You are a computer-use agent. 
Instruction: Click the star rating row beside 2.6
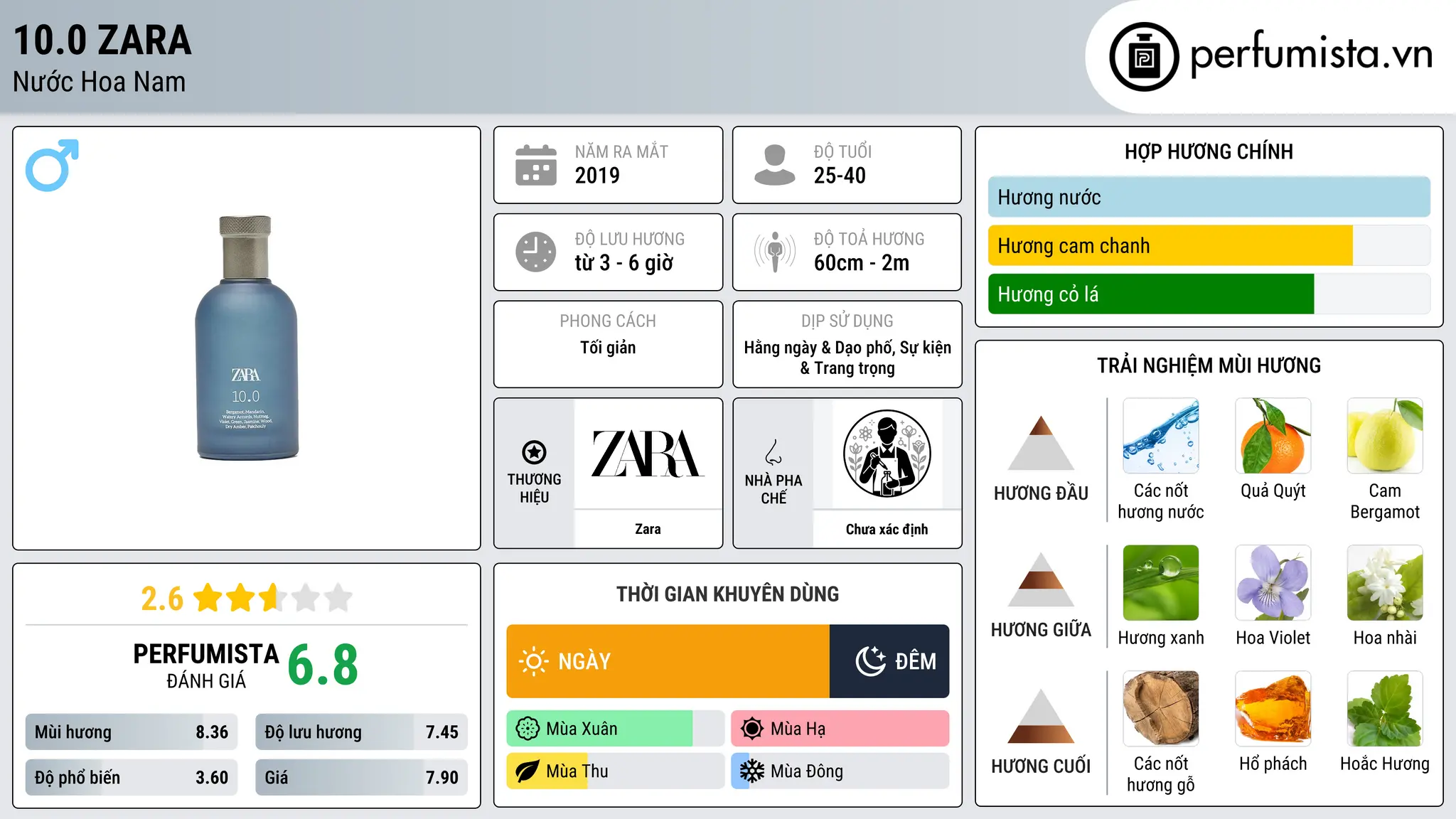click(x=273, y=598)
